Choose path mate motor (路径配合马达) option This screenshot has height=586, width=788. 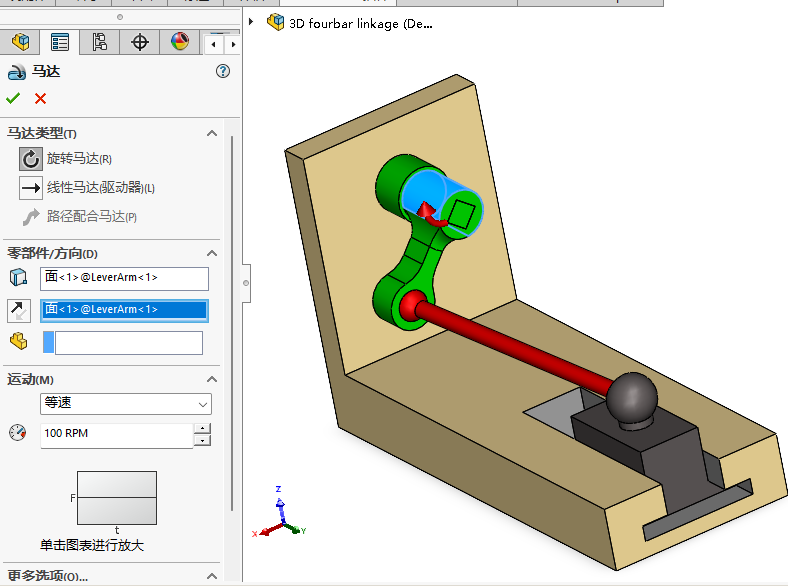[31, 216]
